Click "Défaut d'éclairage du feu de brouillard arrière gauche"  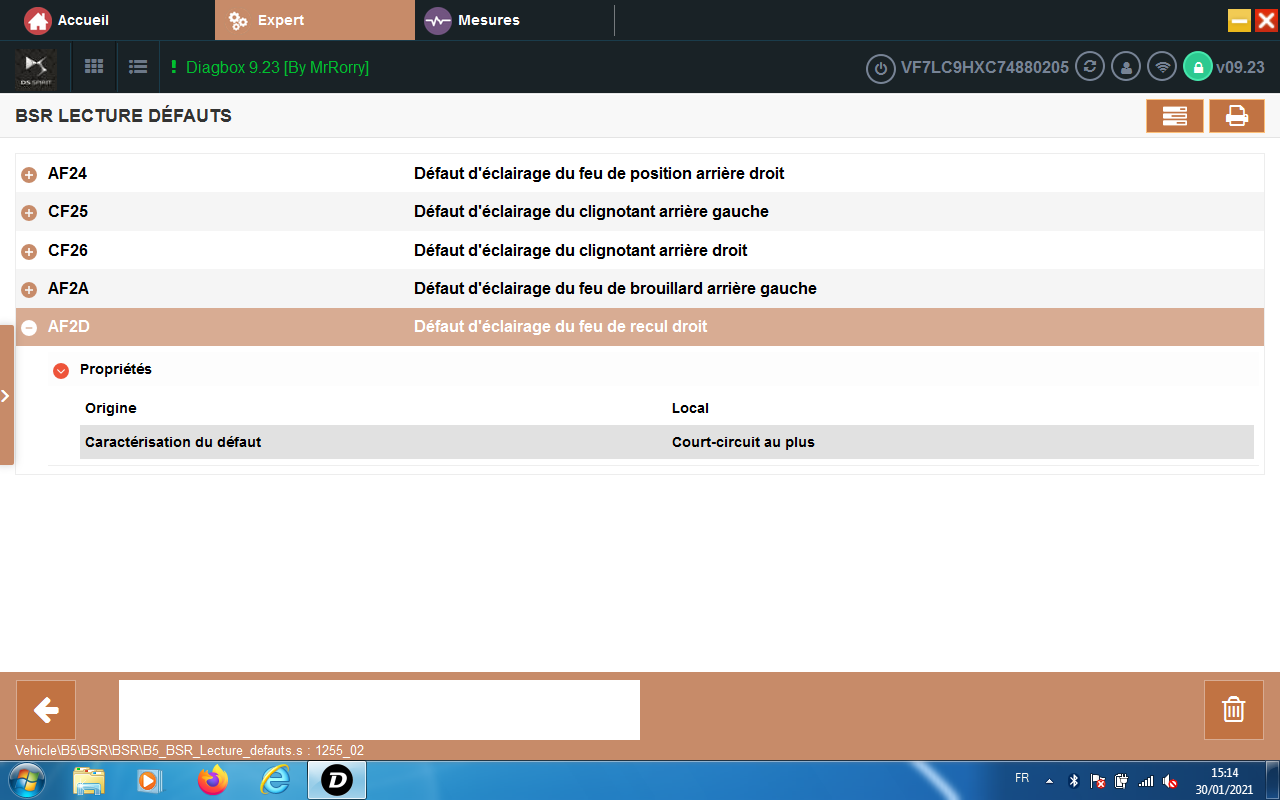pos(615,289)
